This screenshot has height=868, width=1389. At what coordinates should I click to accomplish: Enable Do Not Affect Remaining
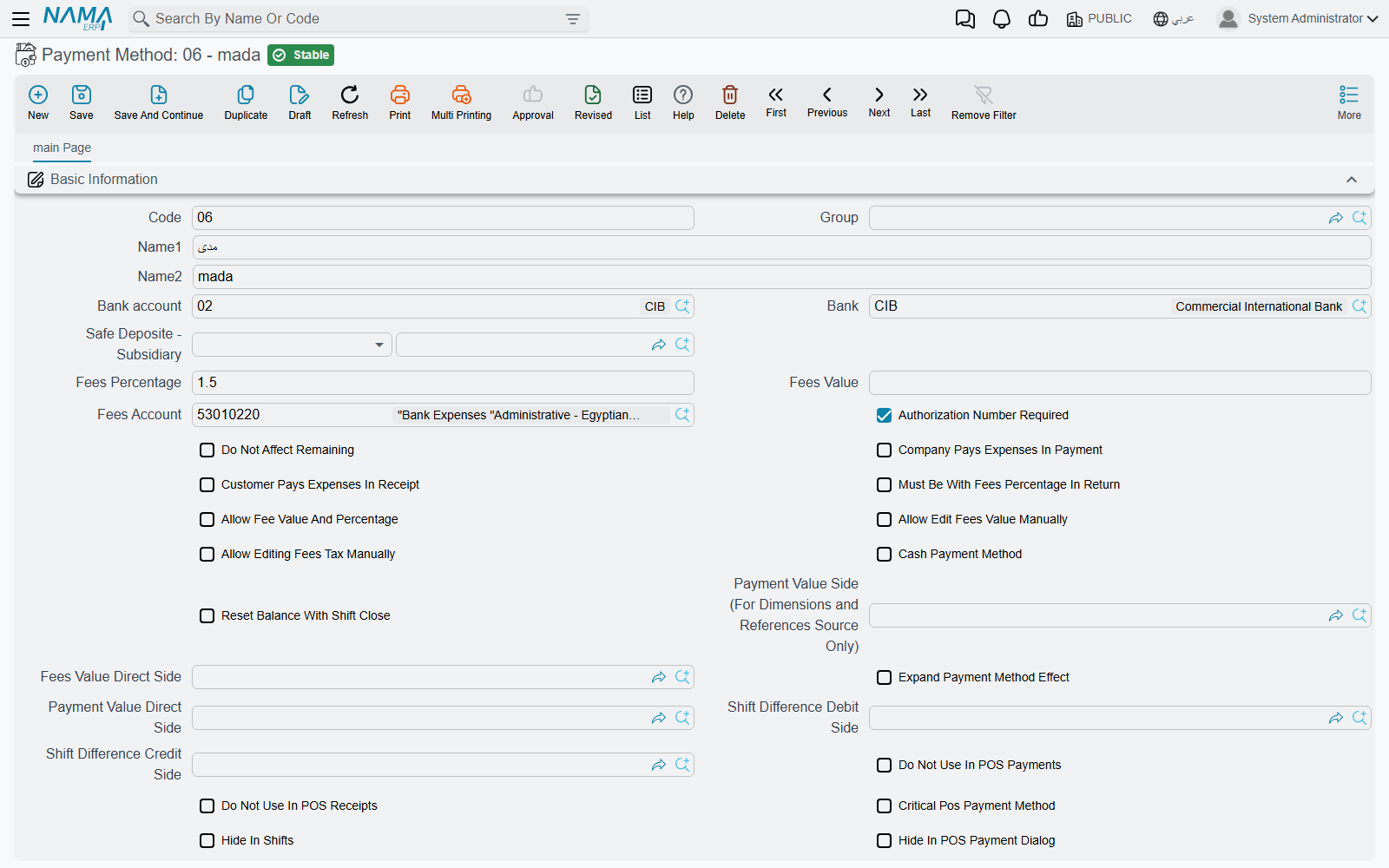tap(207, 450)
